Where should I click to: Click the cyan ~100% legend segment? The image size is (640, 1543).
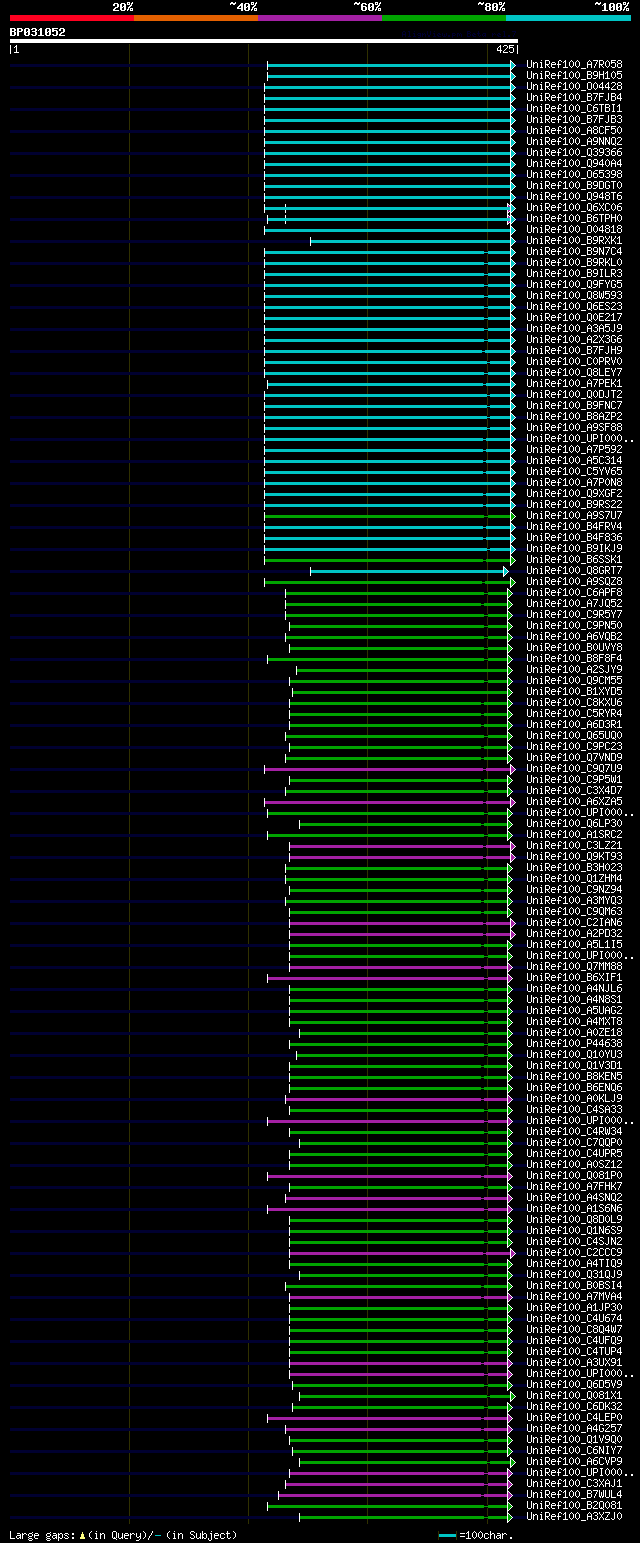pyautogui.click(x=567, y=18)
